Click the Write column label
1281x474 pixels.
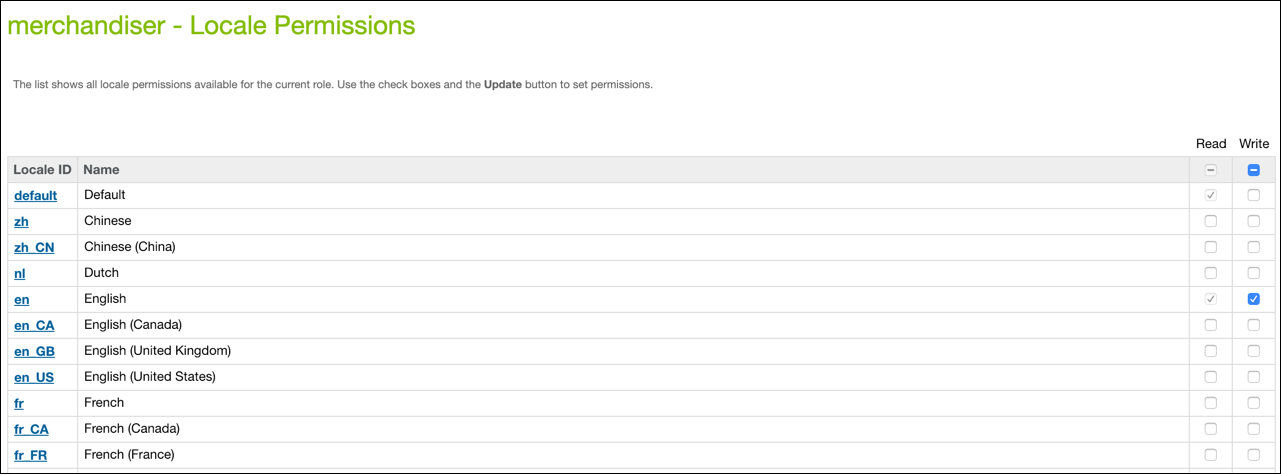(x=1254, y=144)
